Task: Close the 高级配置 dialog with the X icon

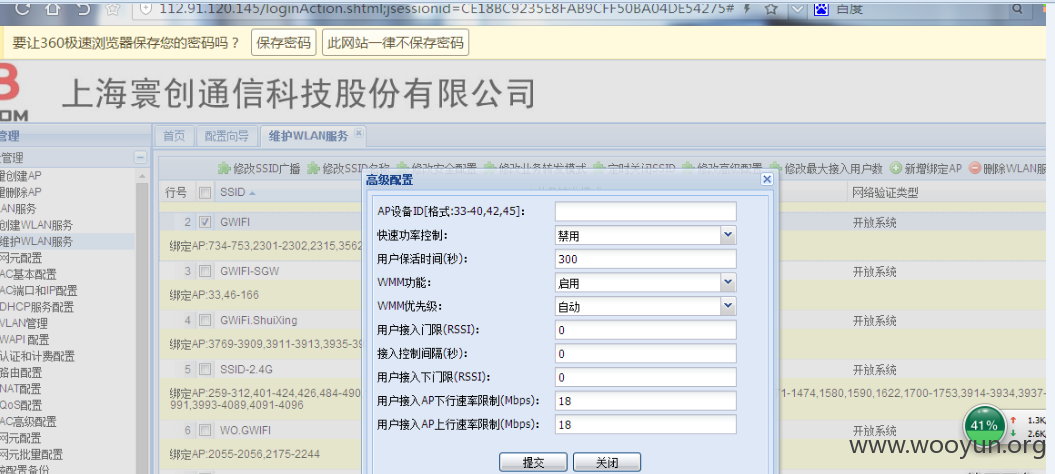Action: [766, 180]
